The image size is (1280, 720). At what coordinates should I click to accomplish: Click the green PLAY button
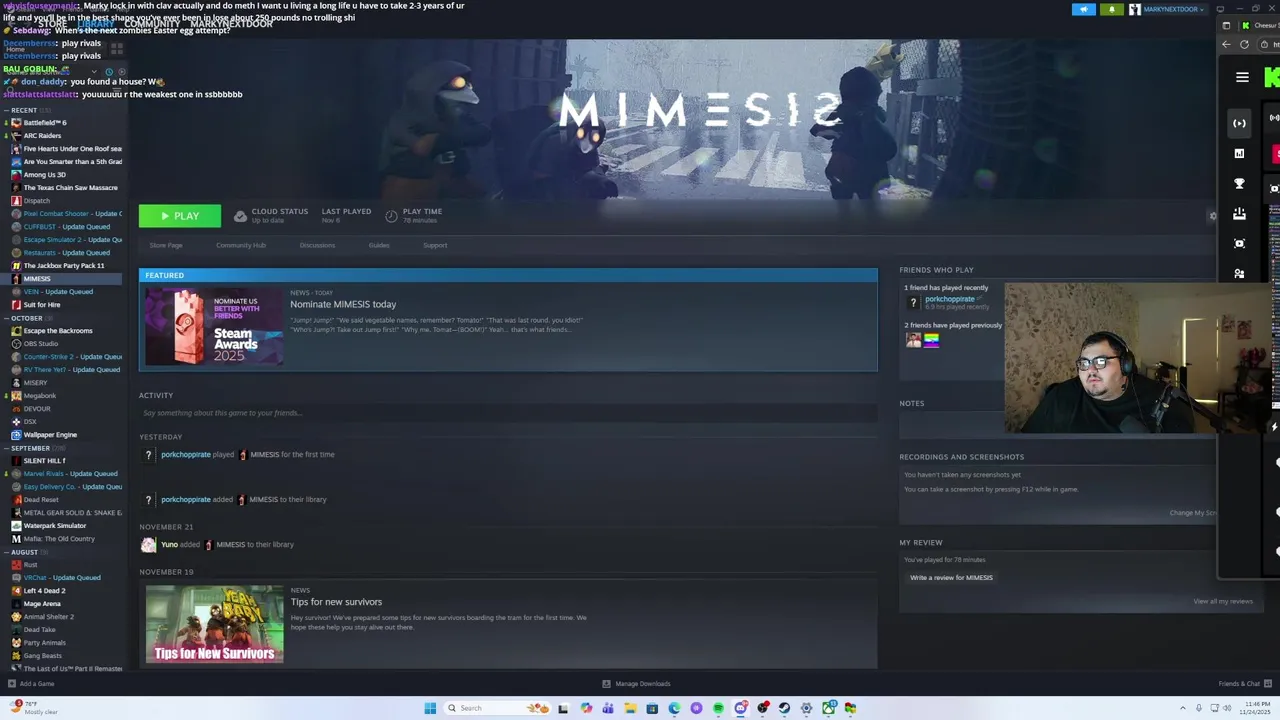pyautogui.click(x=180, y=216)
